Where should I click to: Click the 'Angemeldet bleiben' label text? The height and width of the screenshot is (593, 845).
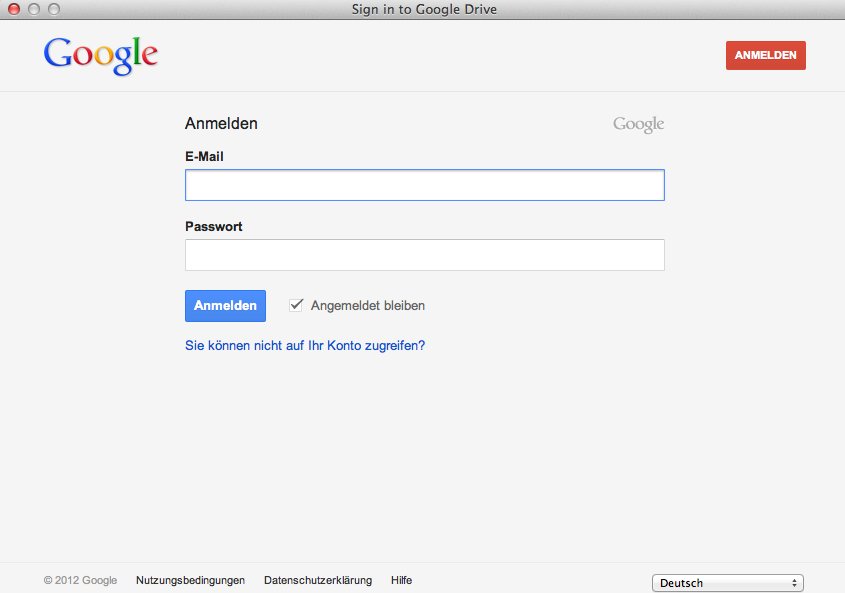(x=368, y=306)
